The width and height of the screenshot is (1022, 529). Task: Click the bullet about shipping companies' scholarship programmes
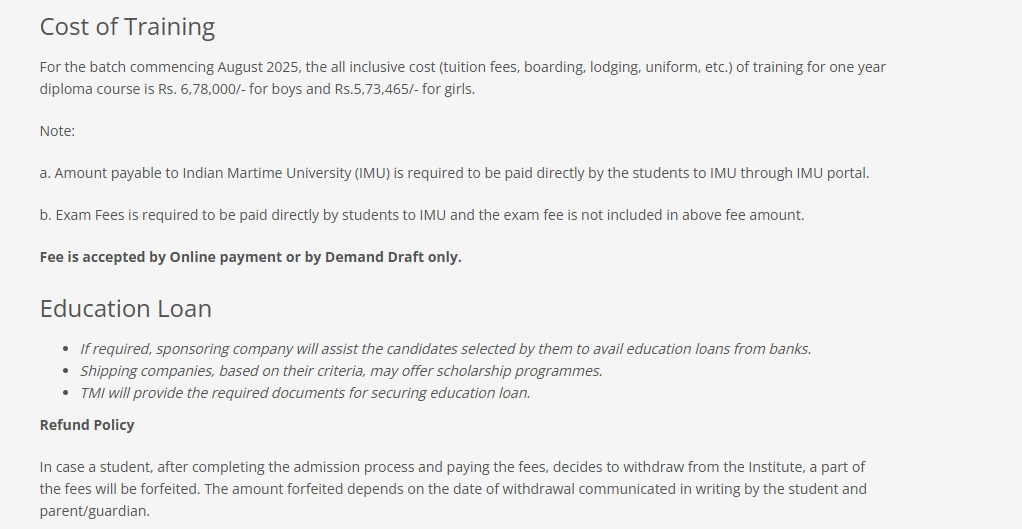tap(341, 371)
